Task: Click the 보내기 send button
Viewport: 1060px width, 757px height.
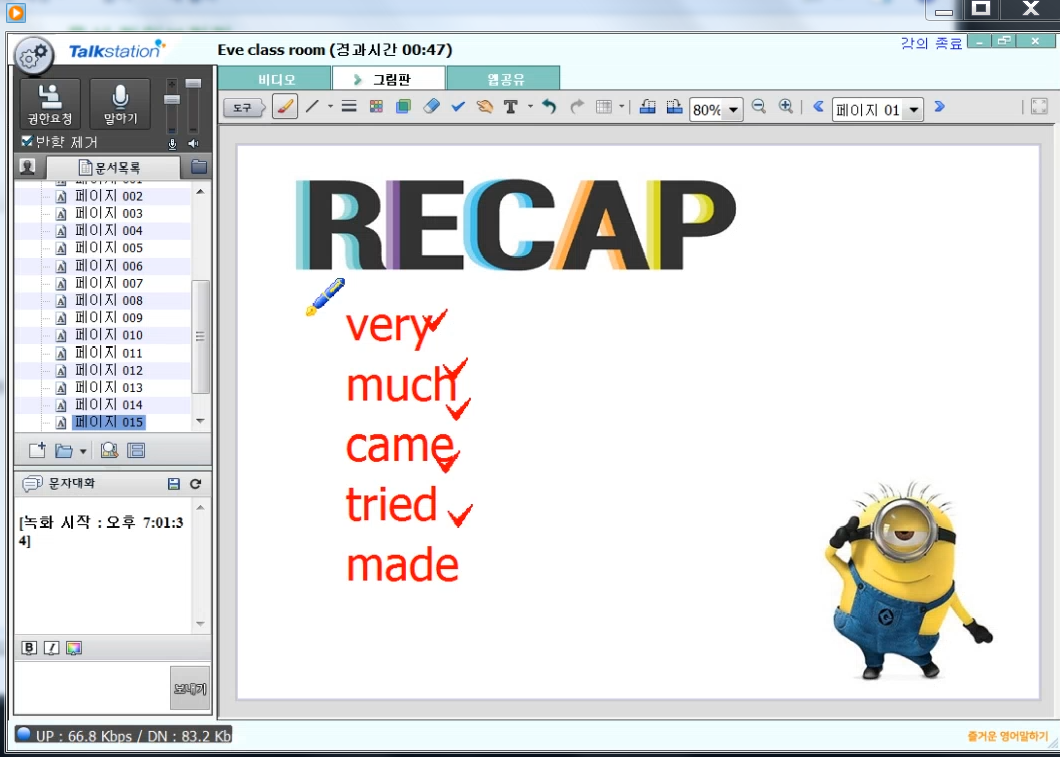Action: pyautogui.click(x=190, y=688)
